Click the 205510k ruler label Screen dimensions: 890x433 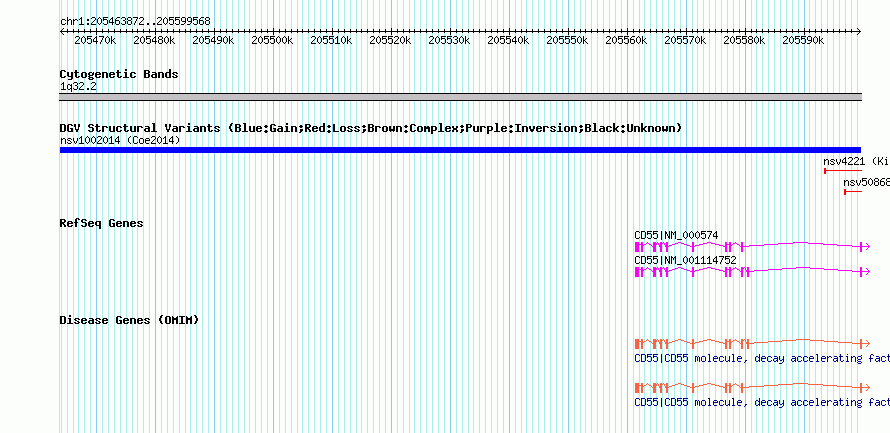[331, 40]
